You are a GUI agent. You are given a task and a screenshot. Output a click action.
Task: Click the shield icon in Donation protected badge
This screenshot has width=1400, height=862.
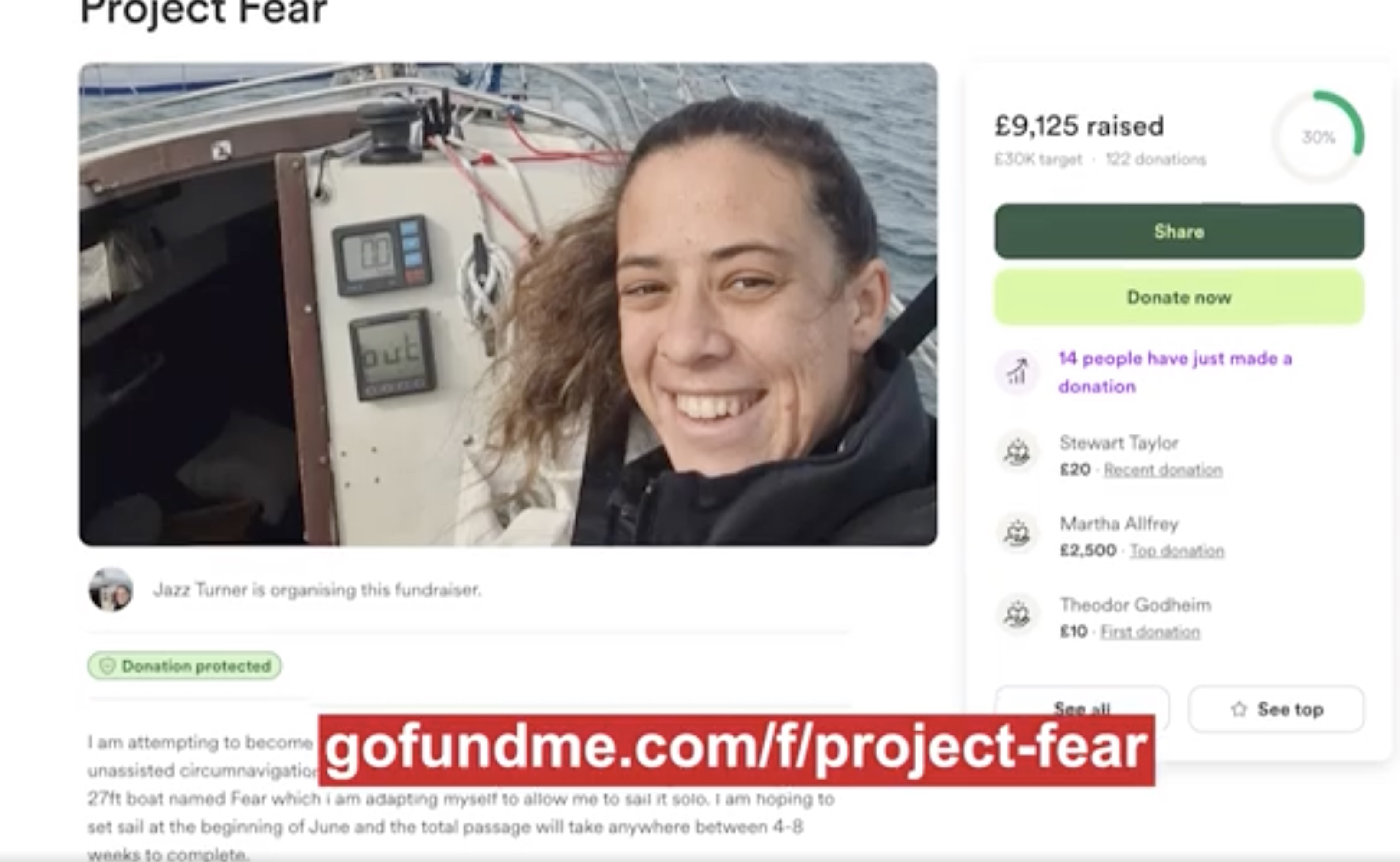coord(108,665)
